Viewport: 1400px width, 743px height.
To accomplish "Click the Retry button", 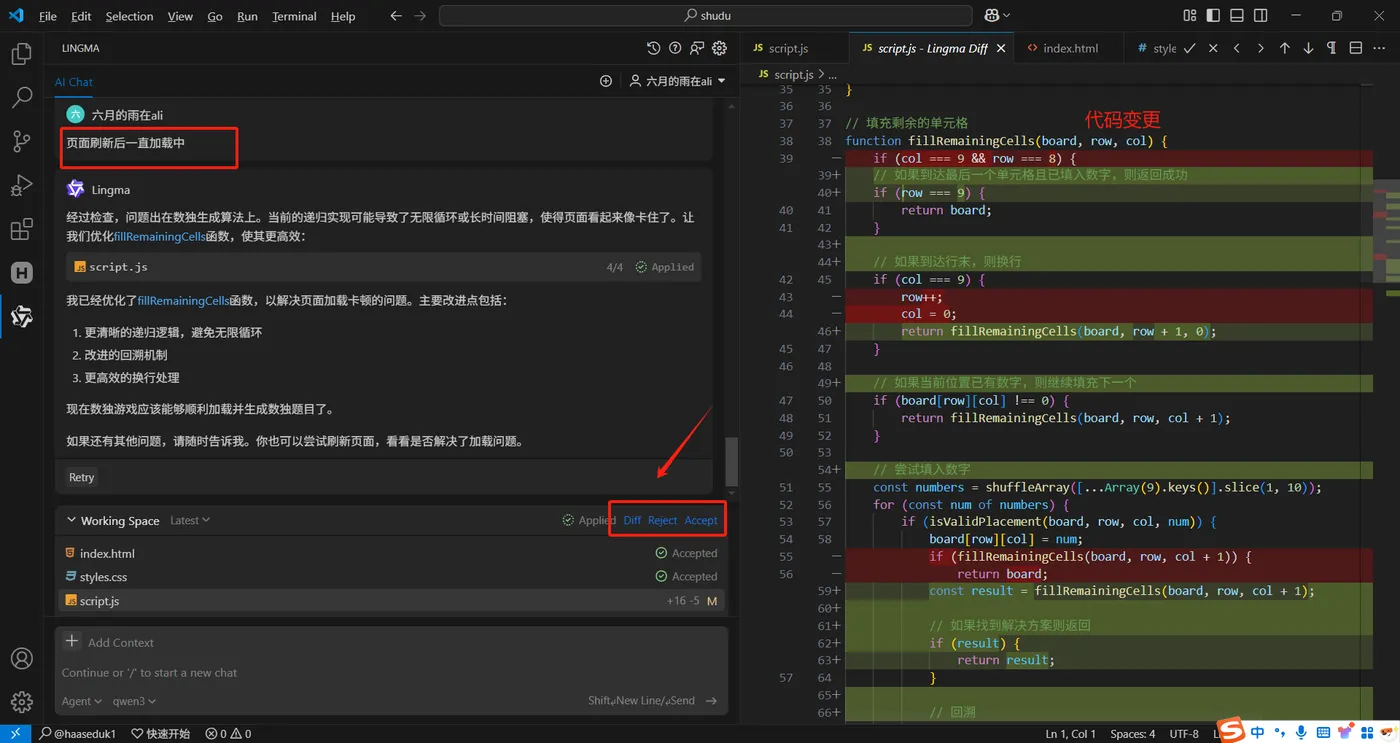I will [82, 477].
